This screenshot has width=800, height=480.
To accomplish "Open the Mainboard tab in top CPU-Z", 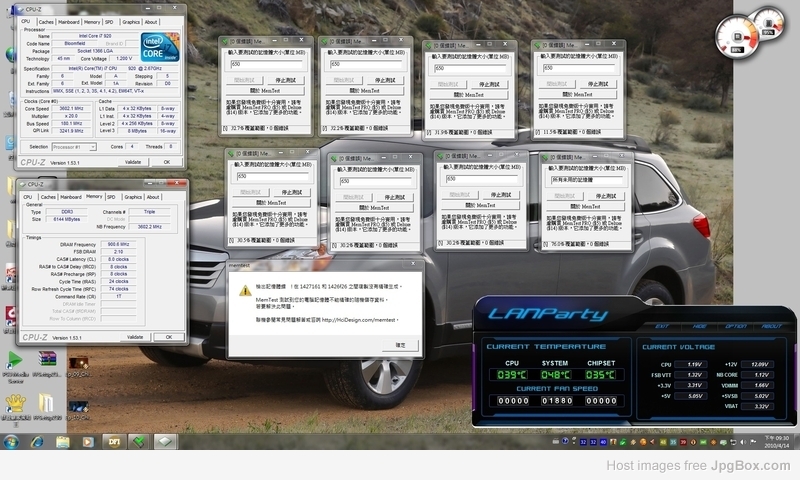I will (x=69, y=21).
